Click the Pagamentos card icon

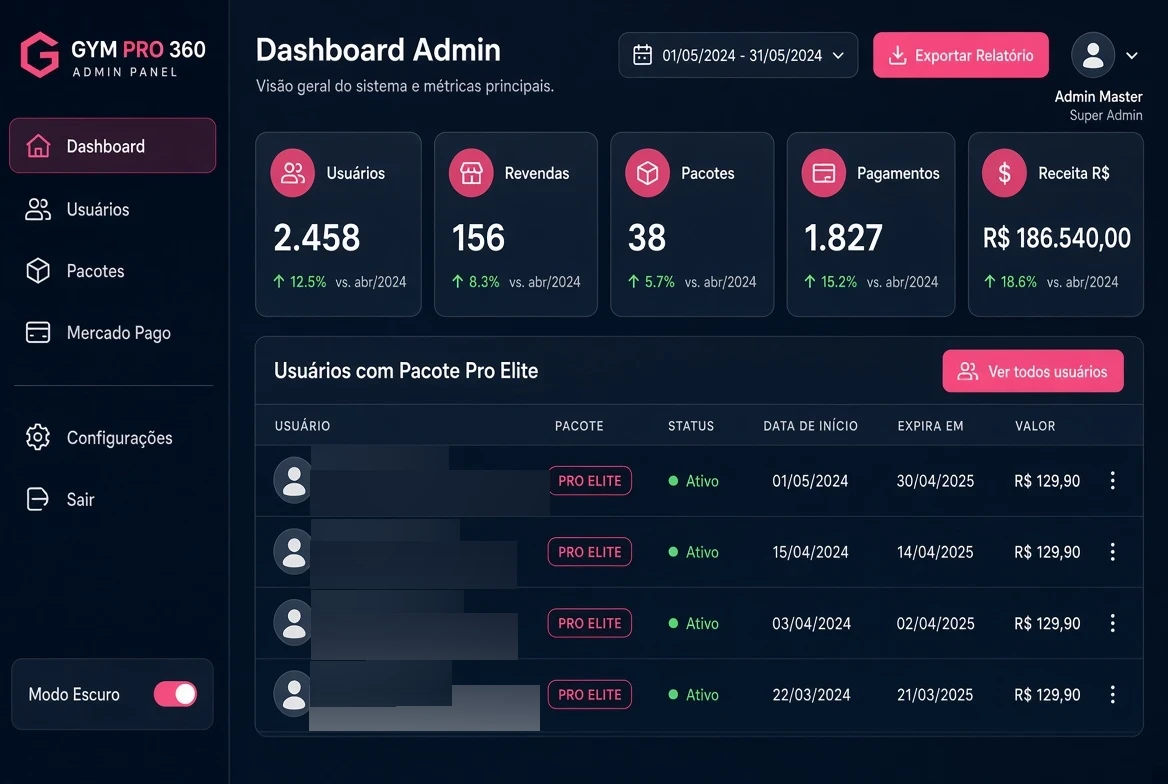click(x=823, y=174)
